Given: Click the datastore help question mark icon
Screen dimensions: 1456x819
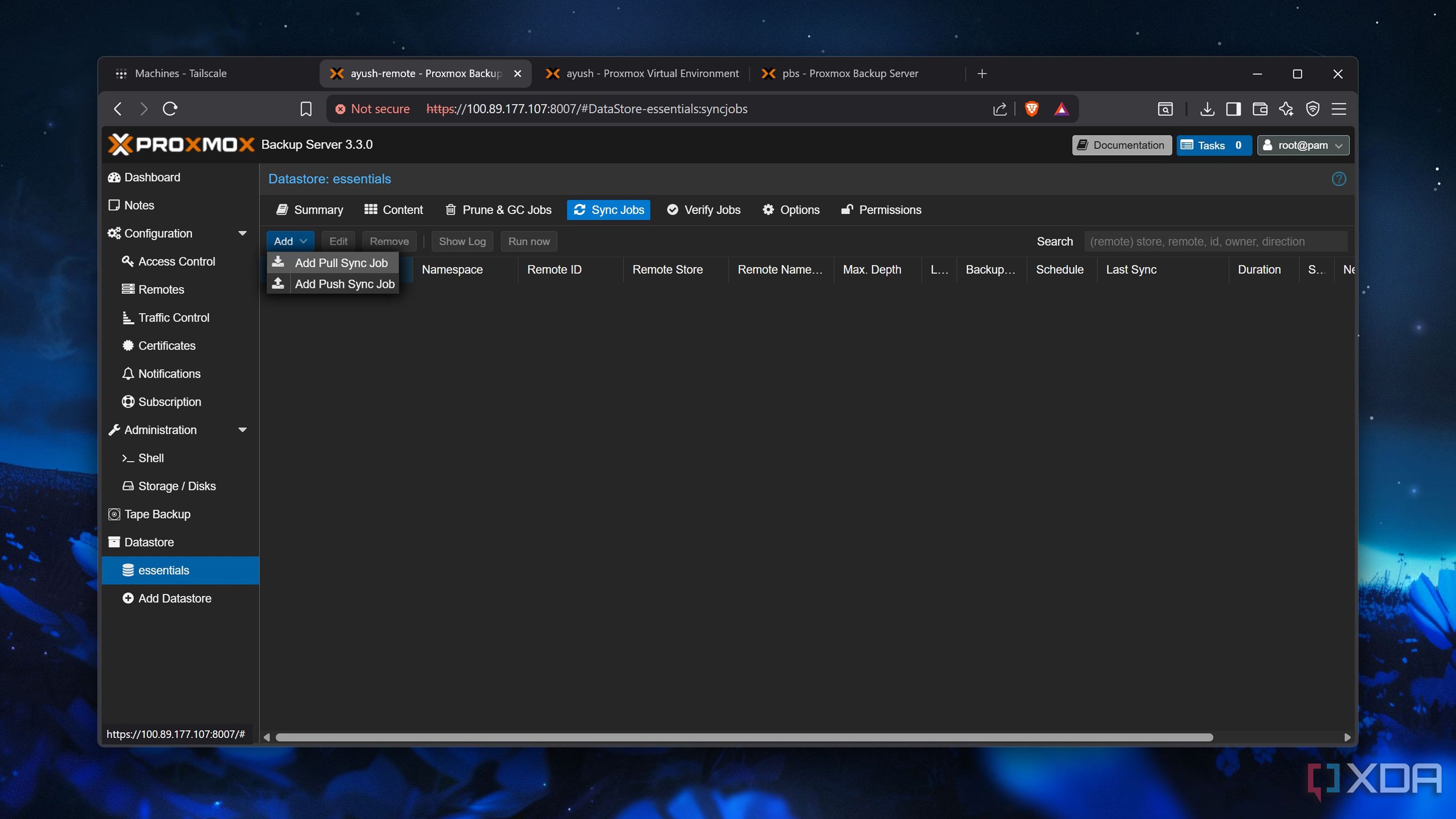Looking at the screenshot, I should (x=1338, y=179).
